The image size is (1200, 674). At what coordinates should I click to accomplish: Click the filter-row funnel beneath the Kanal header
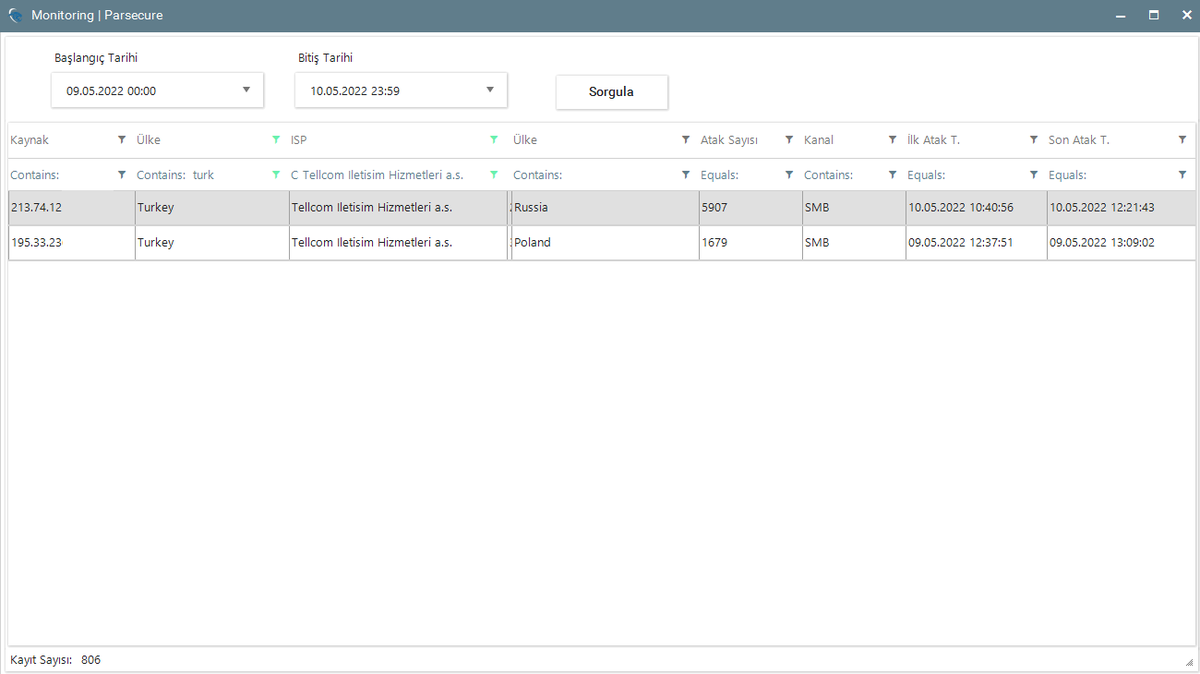click(x=893, y=175)
